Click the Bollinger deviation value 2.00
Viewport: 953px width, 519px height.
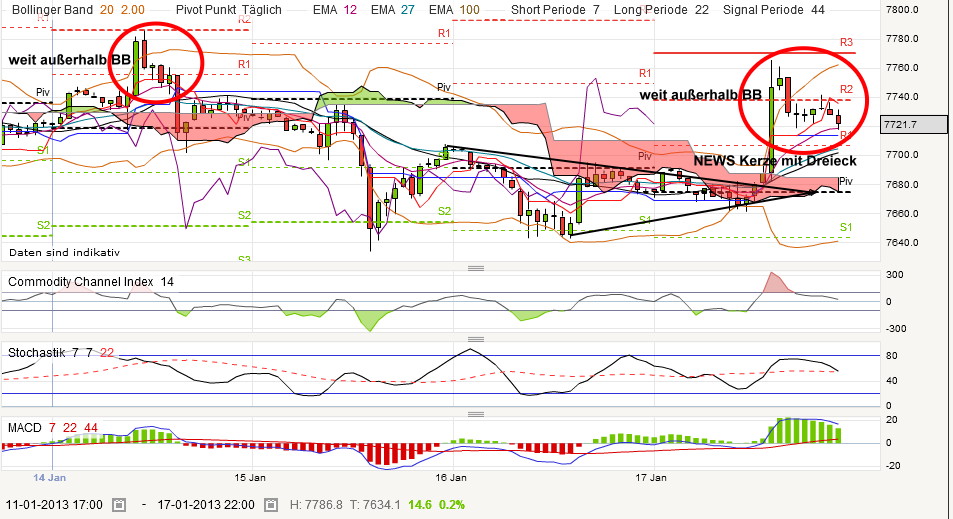(x=132, y=10)
